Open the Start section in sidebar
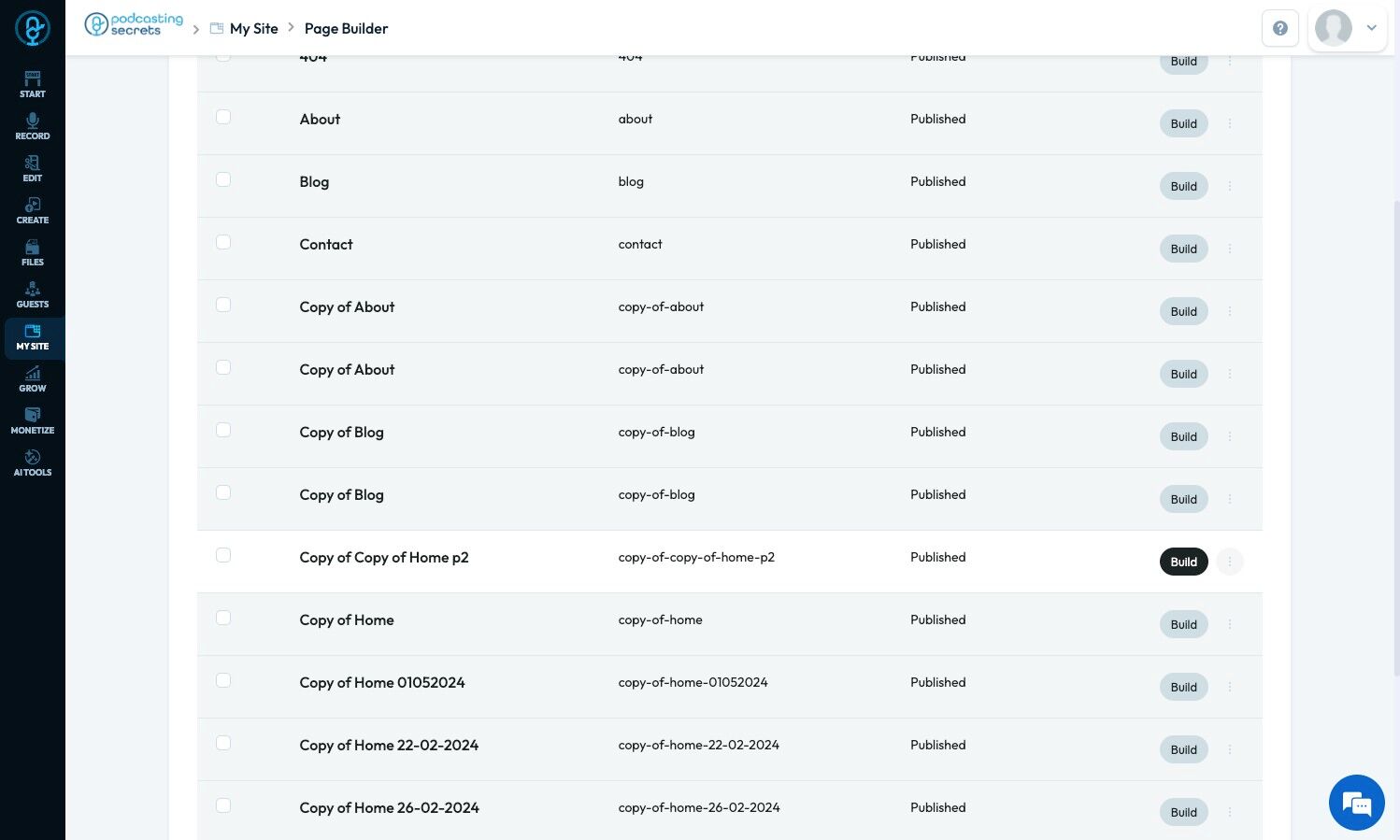 33,84
